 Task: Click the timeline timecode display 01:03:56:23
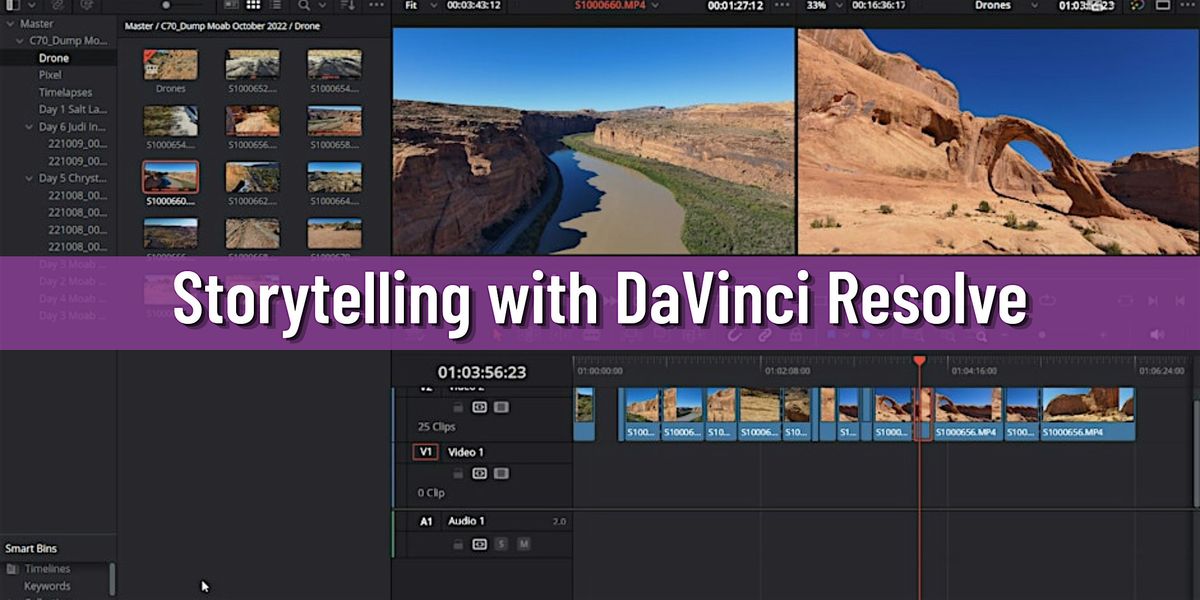point(482,372)
